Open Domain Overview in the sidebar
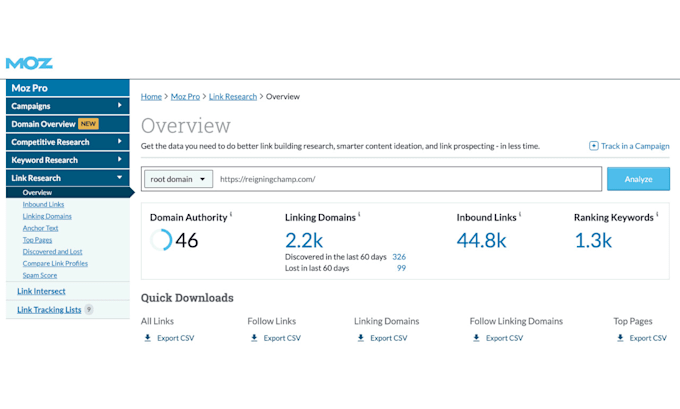Screen dimensions: 680x409 [x=68, y=124]
